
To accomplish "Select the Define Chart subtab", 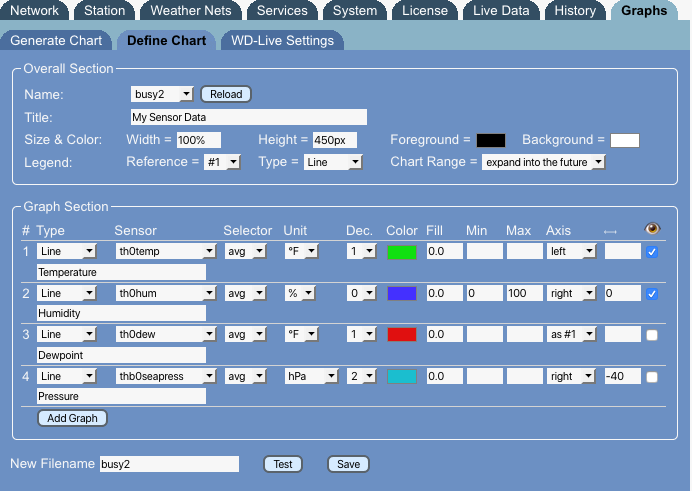I will click(166, 41).
